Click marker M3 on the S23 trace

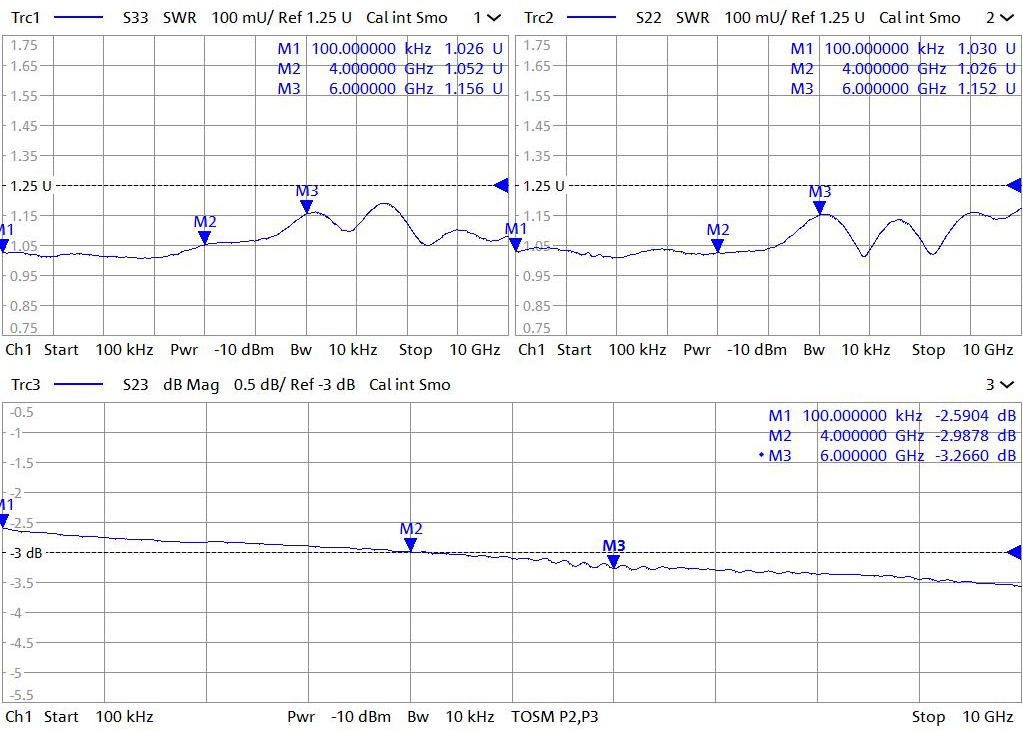point(614,562)
